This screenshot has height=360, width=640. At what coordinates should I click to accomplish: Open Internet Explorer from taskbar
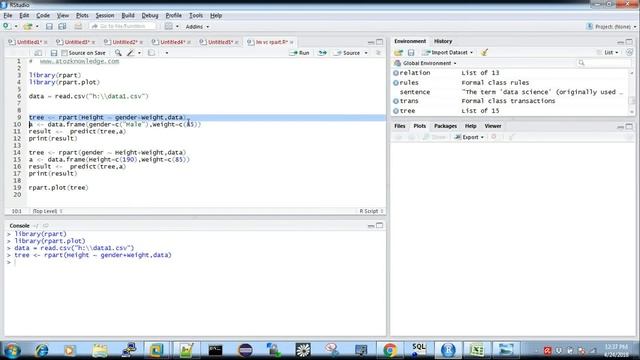pyautogui.click(x=41, y=350)
